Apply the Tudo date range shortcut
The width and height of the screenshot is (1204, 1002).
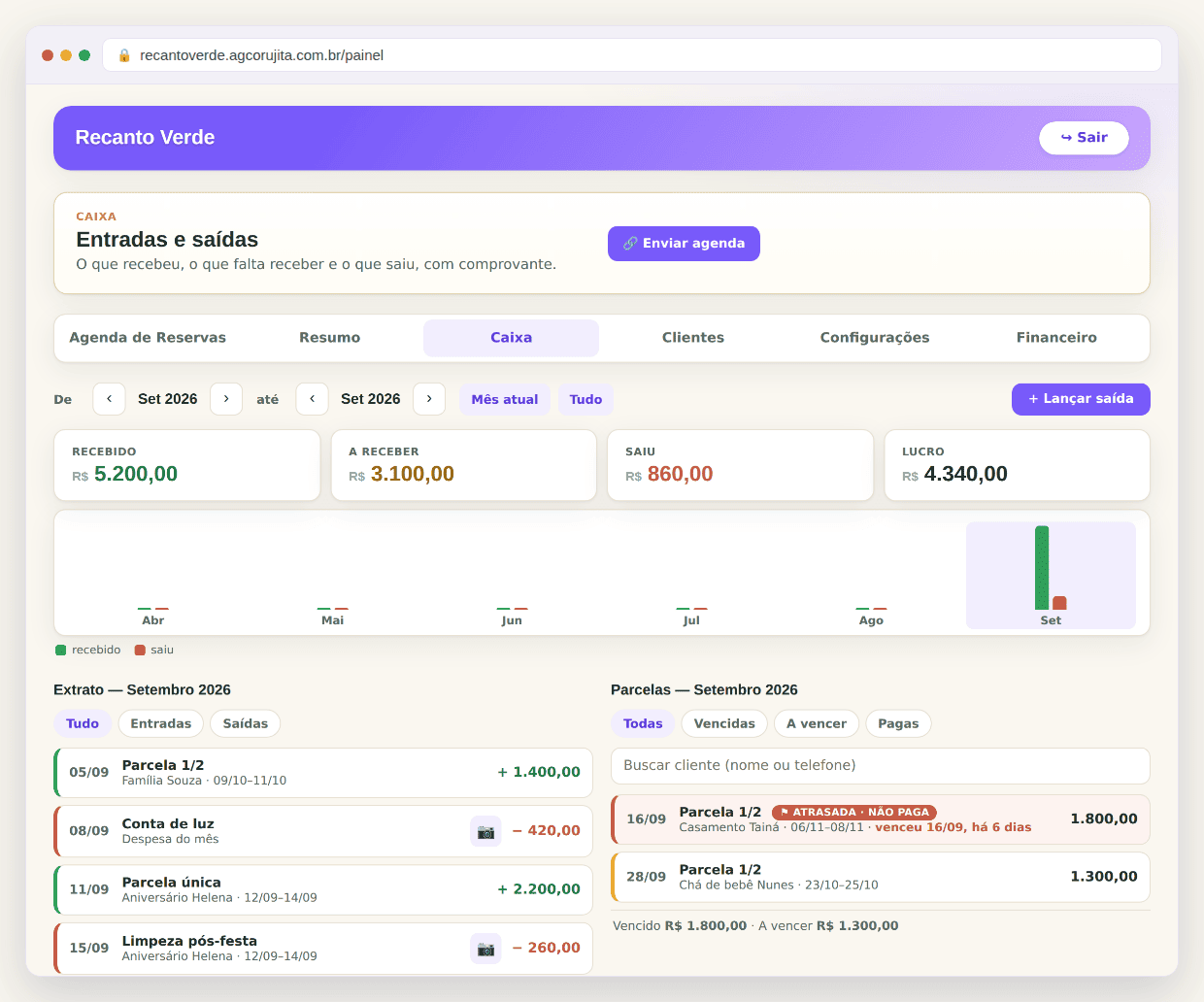click(585, 399)
